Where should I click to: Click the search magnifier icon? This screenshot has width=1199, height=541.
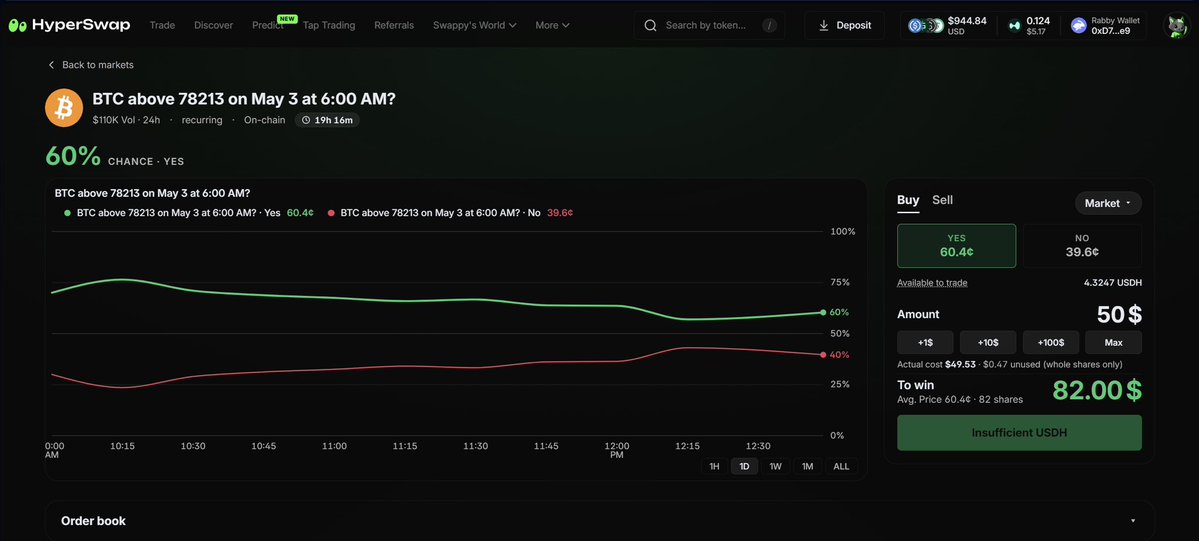[x=651, y=25]
